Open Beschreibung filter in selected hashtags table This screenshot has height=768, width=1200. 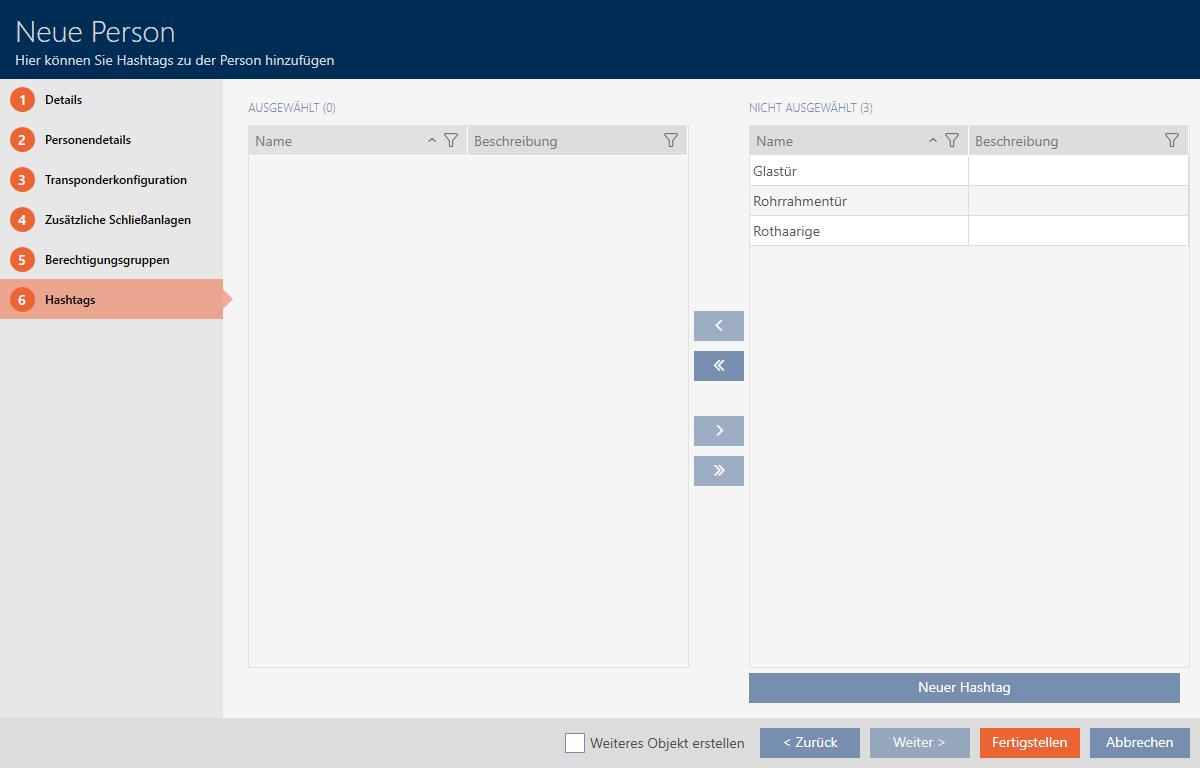tap(671, 141)
